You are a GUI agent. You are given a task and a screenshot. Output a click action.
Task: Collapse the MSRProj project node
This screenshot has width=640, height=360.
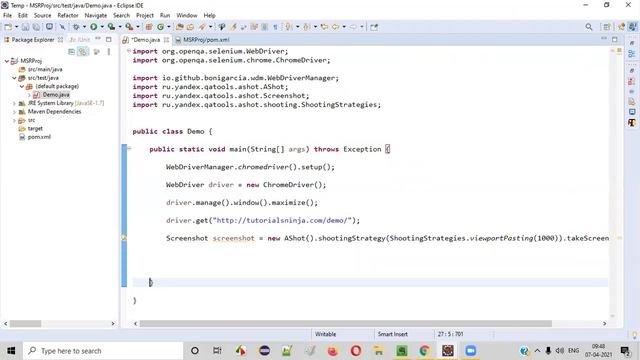click(x=7, y=61)
